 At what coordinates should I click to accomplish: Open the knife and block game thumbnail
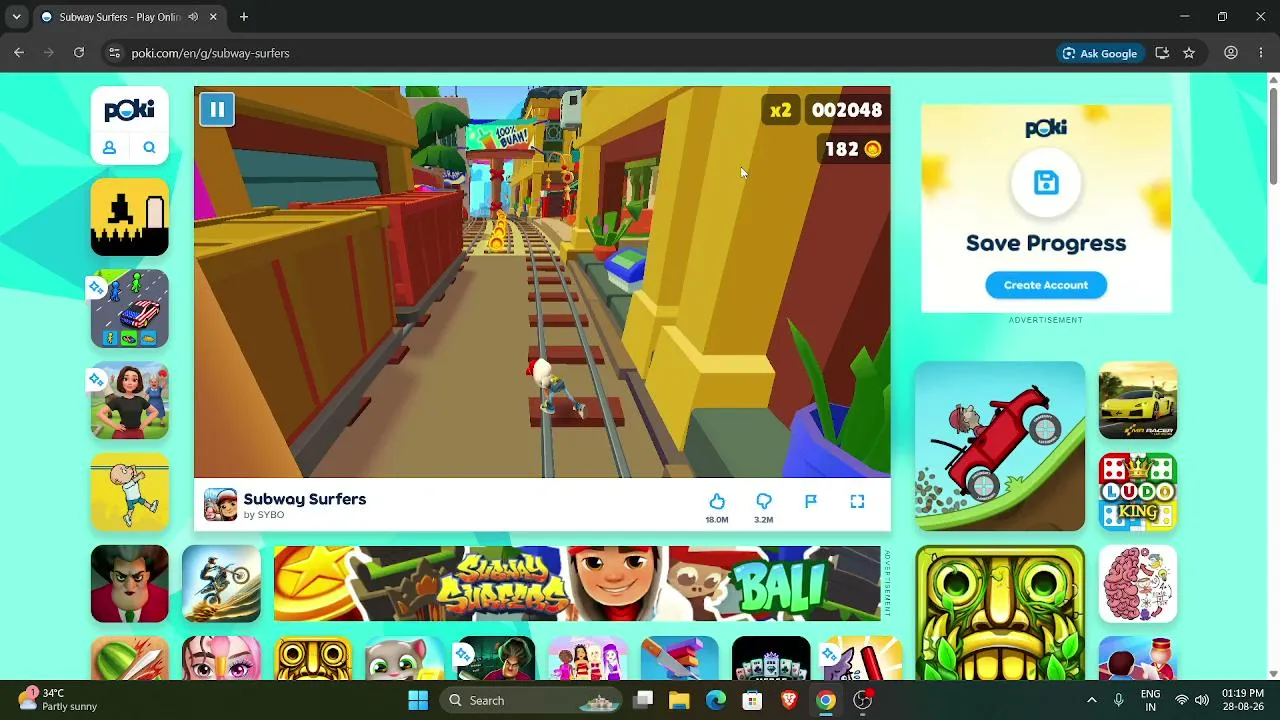(x=679, y=658)
